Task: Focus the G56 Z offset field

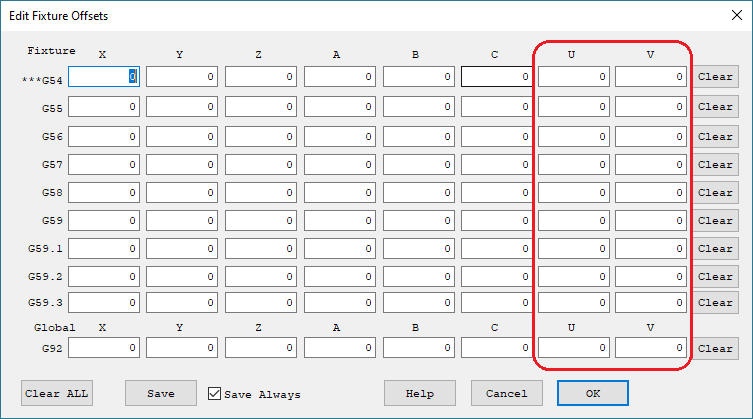Action: coord(260,136)
